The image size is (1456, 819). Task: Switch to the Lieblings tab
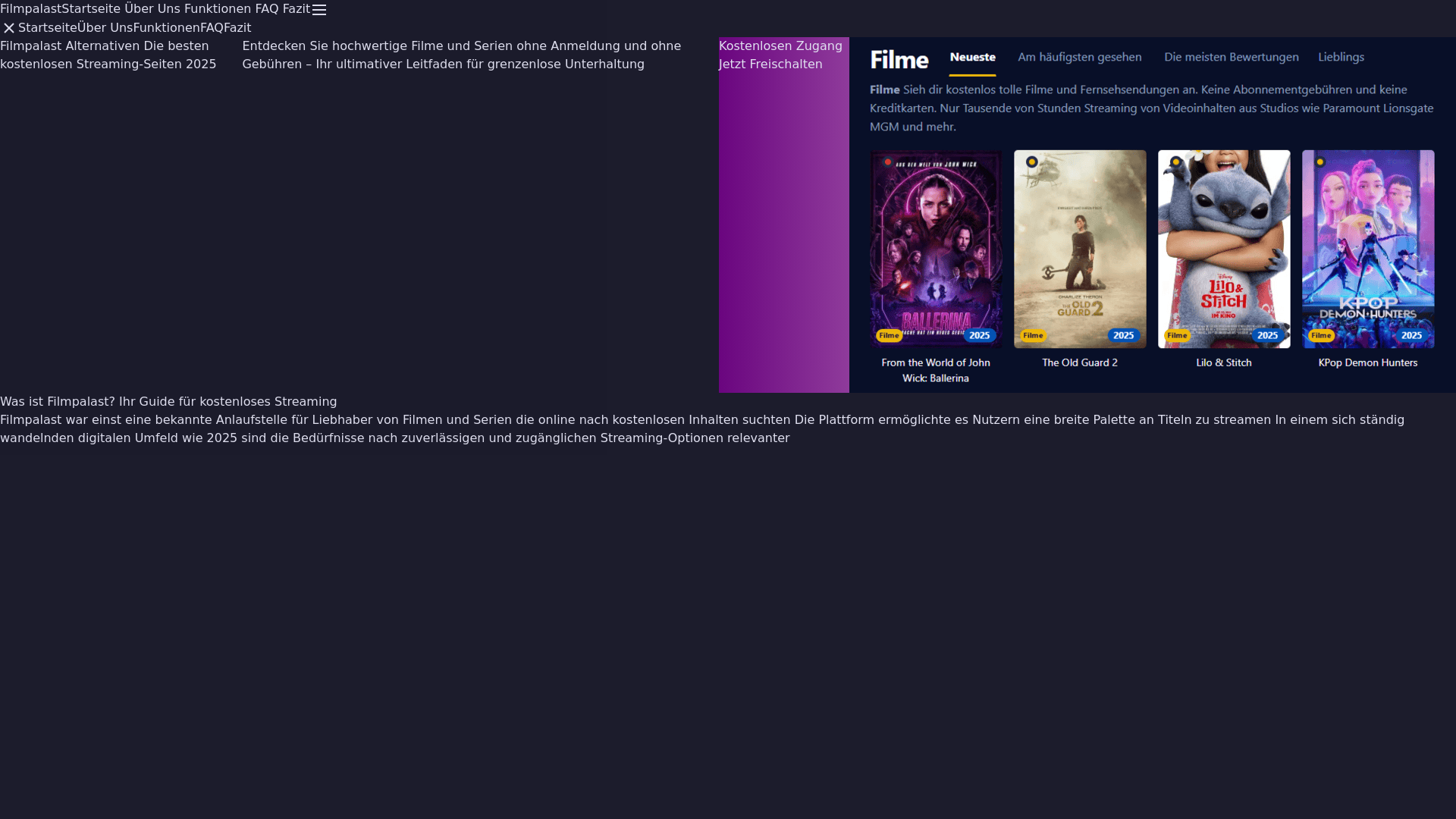click(1341, 58)
